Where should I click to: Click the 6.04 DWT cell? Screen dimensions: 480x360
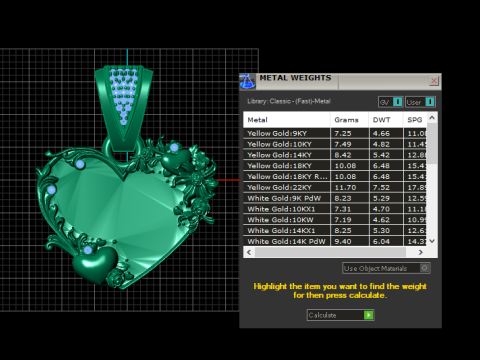(x=386, y=241)
